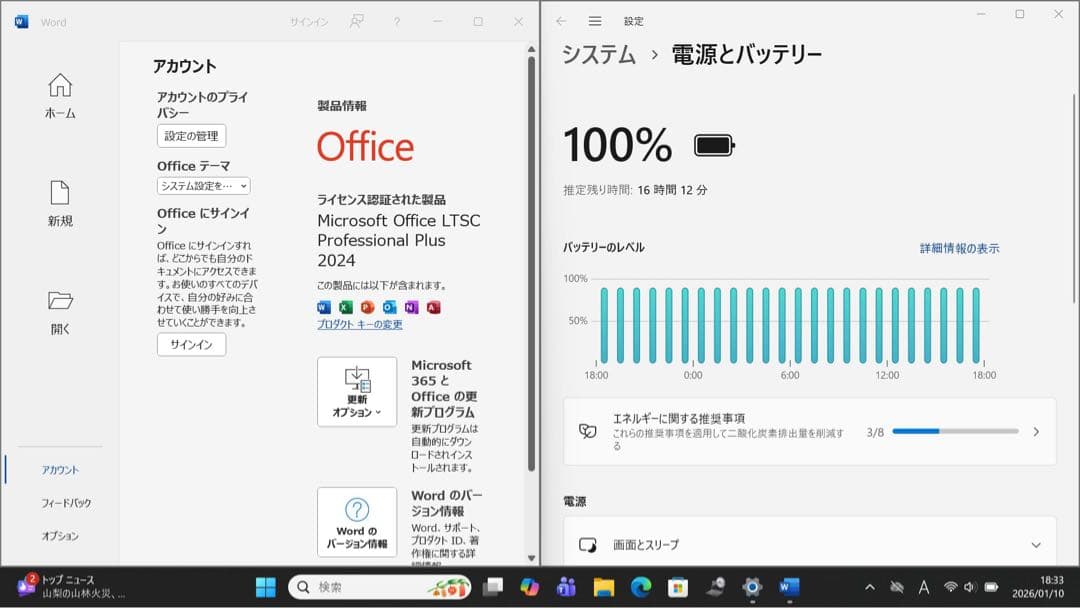Click the Wordのバージョン情報 question mark icon
Screen dimensions: 1080x608
pos(357,510)
